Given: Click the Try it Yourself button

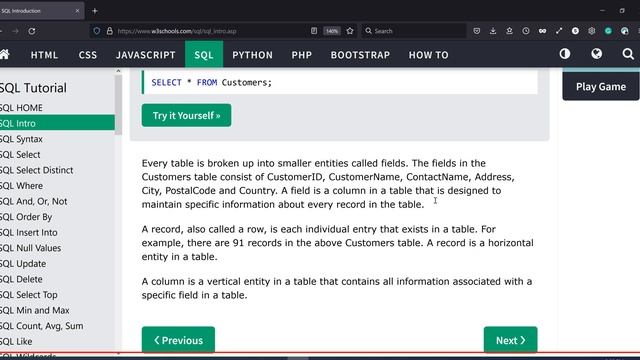Looking at the screenshot, I should 187,116.
